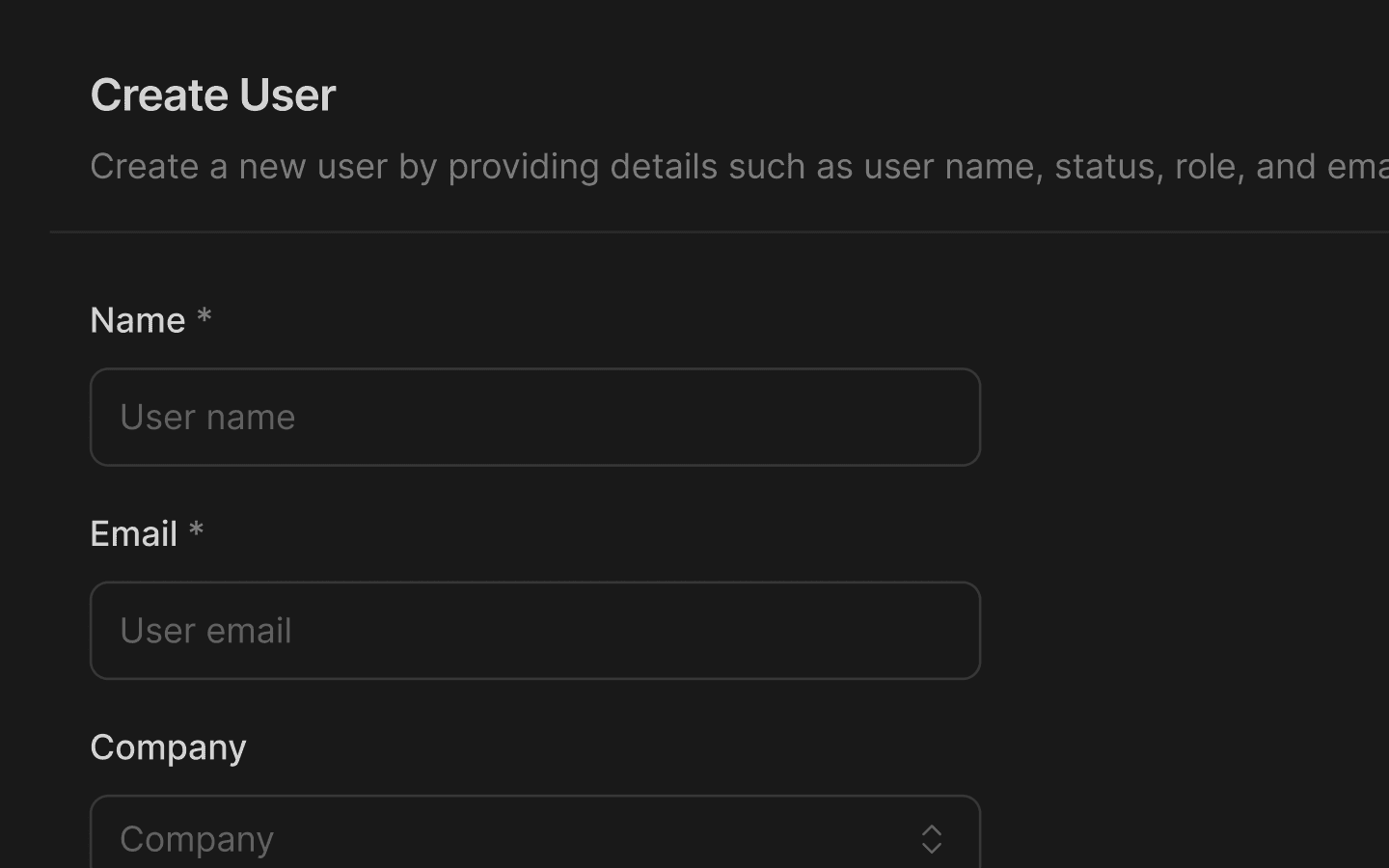Image resolution: width=1389 pixels, height=868 pixels.
Task: Click the word "User" in the heading
Action: (x=287, y=95)
